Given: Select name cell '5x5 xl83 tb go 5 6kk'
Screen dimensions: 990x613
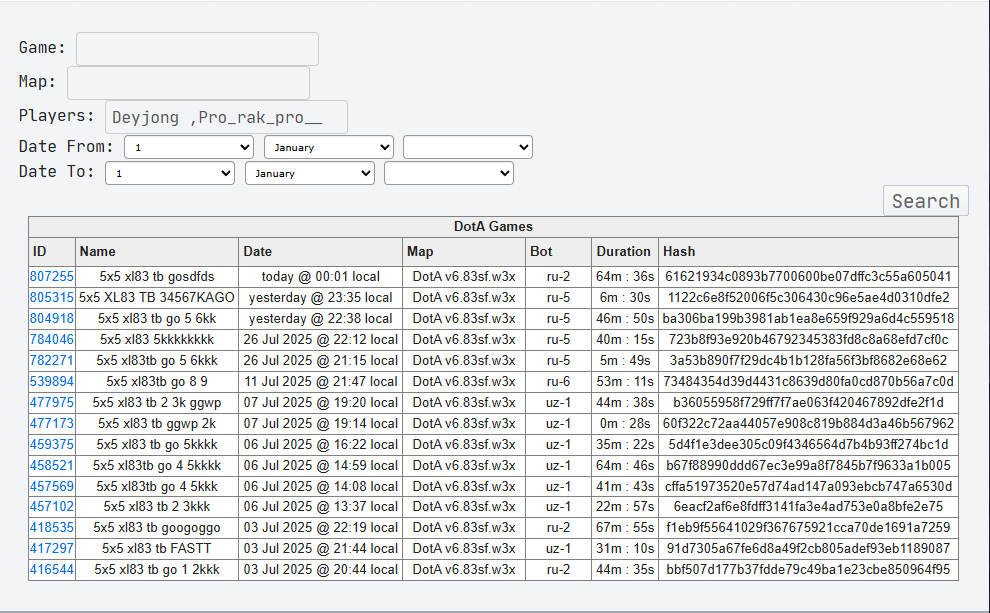Looking at the screenshot, I should [x=157, y=318].
